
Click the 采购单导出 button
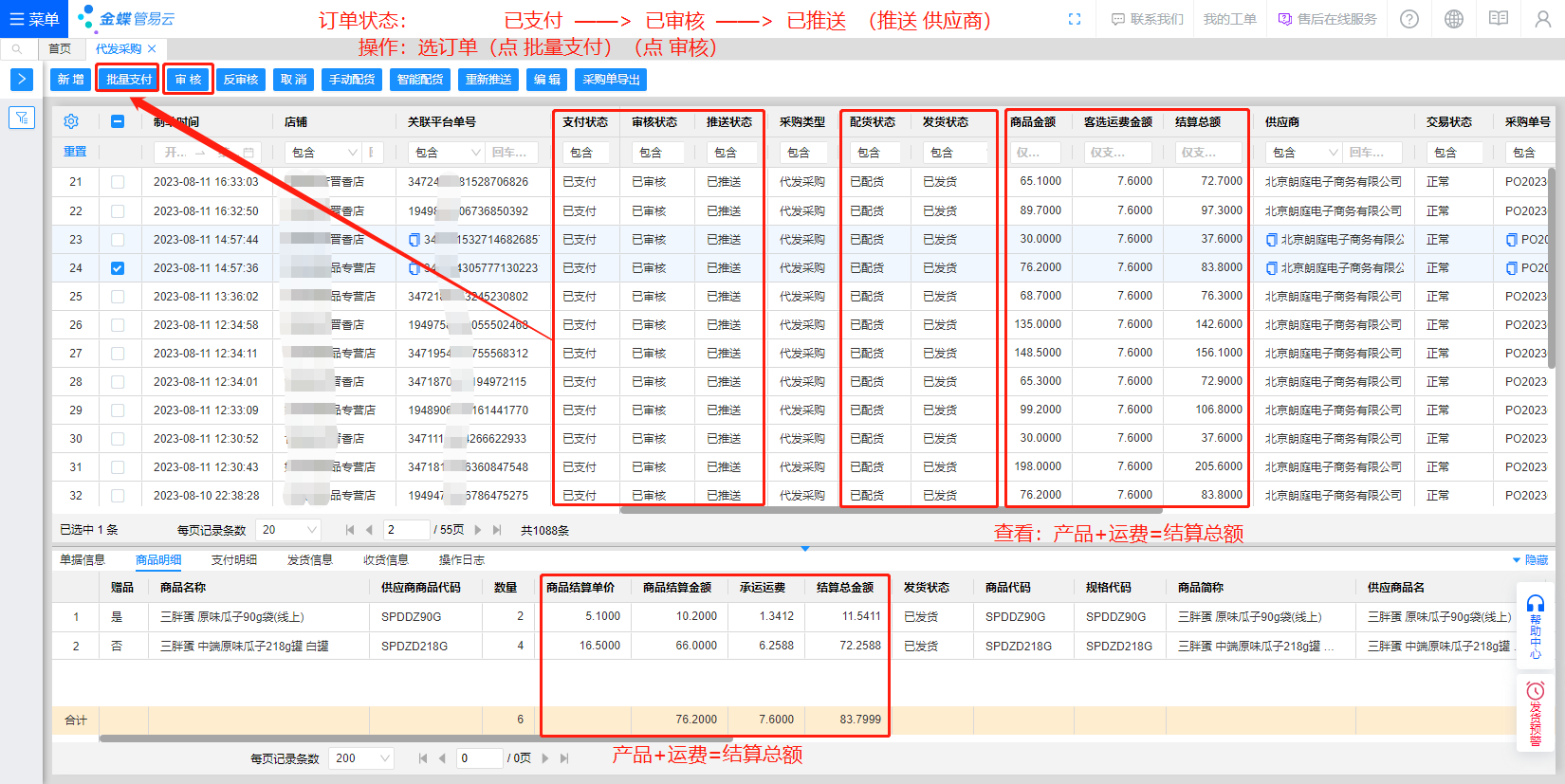click(x=611, y=80)
